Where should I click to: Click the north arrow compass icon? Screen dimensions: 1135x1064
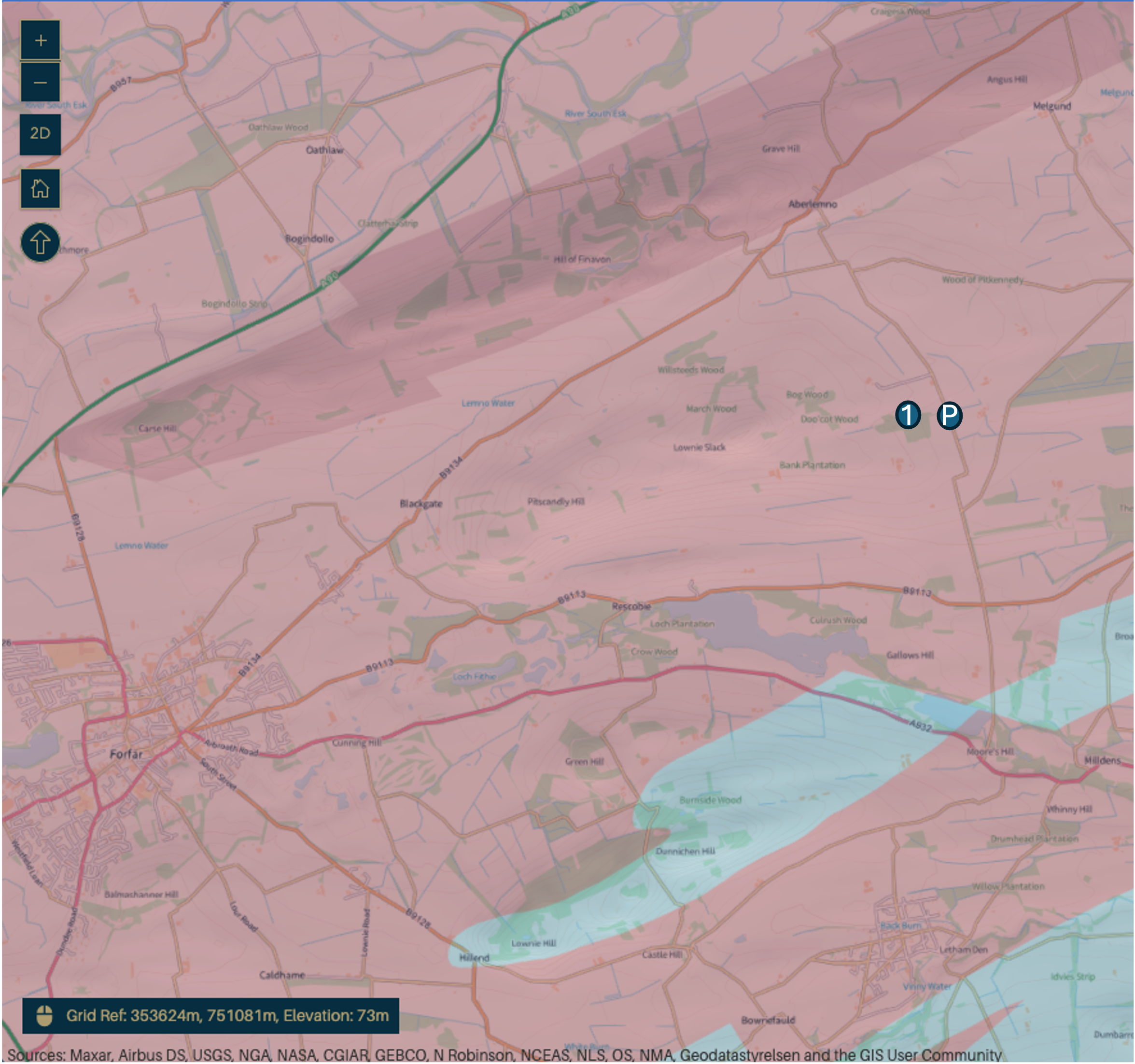click(x=40, y=243)
